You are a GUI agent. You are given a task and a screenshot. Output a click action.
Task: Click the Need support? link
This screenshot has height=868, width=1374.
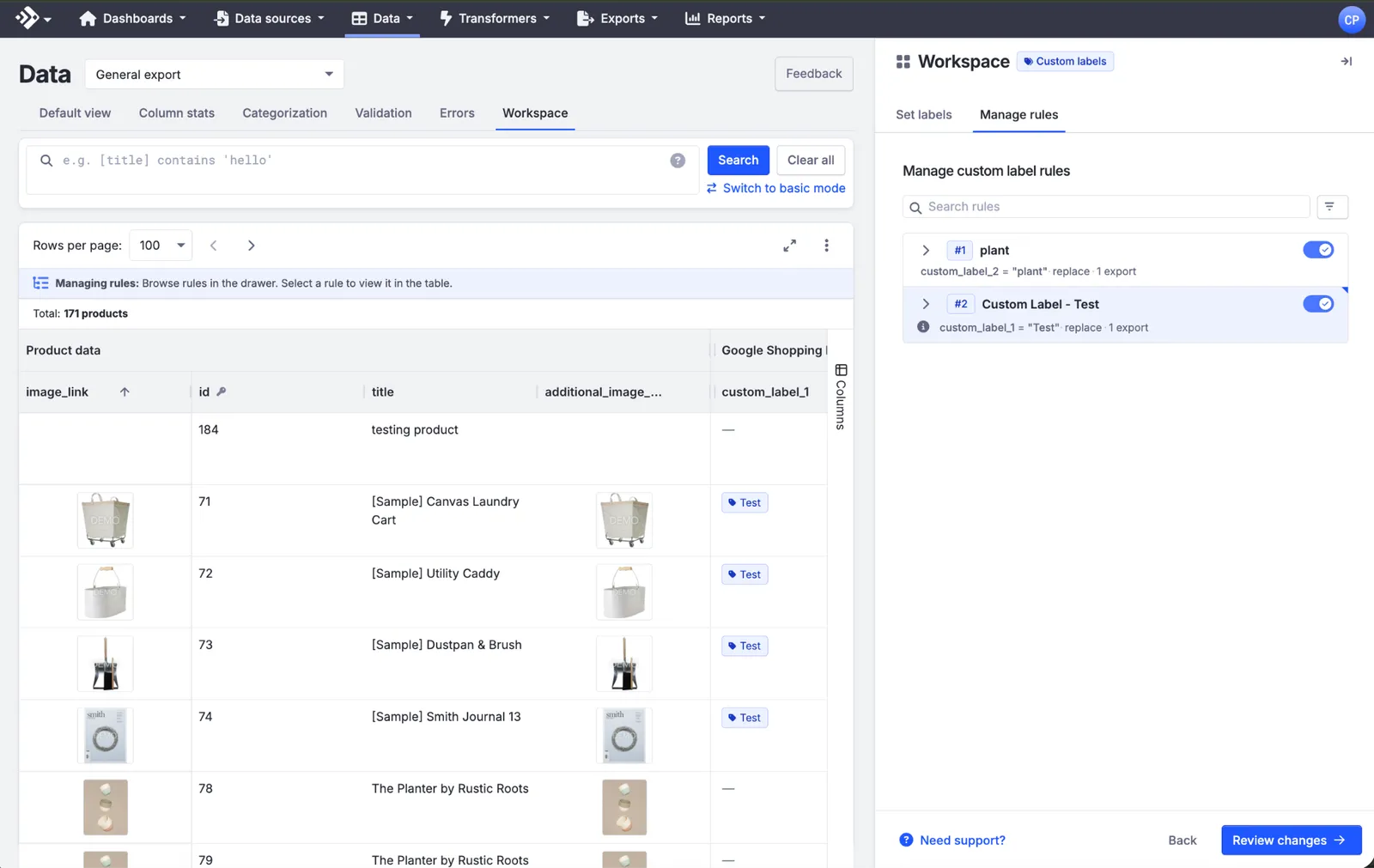coord(952,841)
